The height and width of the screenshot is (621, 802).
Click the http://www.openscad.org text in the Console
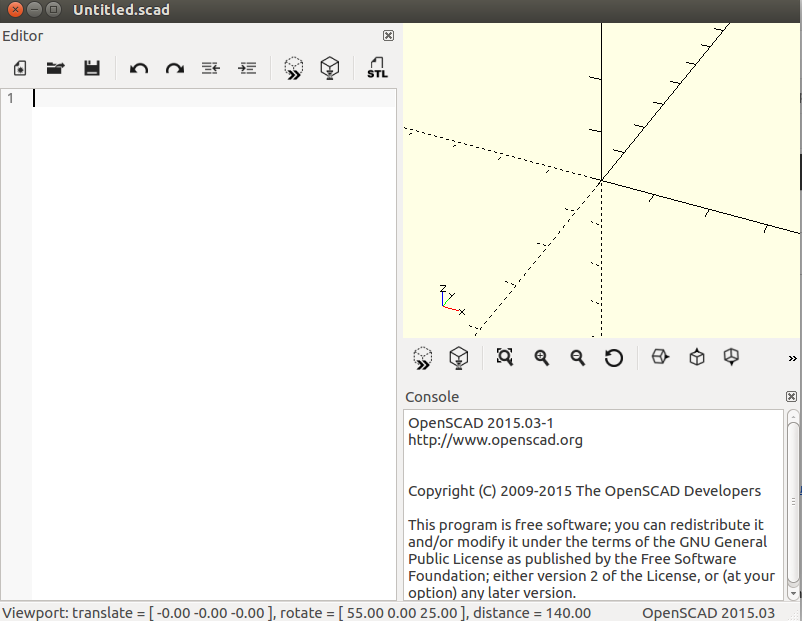click(x=495, y=440)
